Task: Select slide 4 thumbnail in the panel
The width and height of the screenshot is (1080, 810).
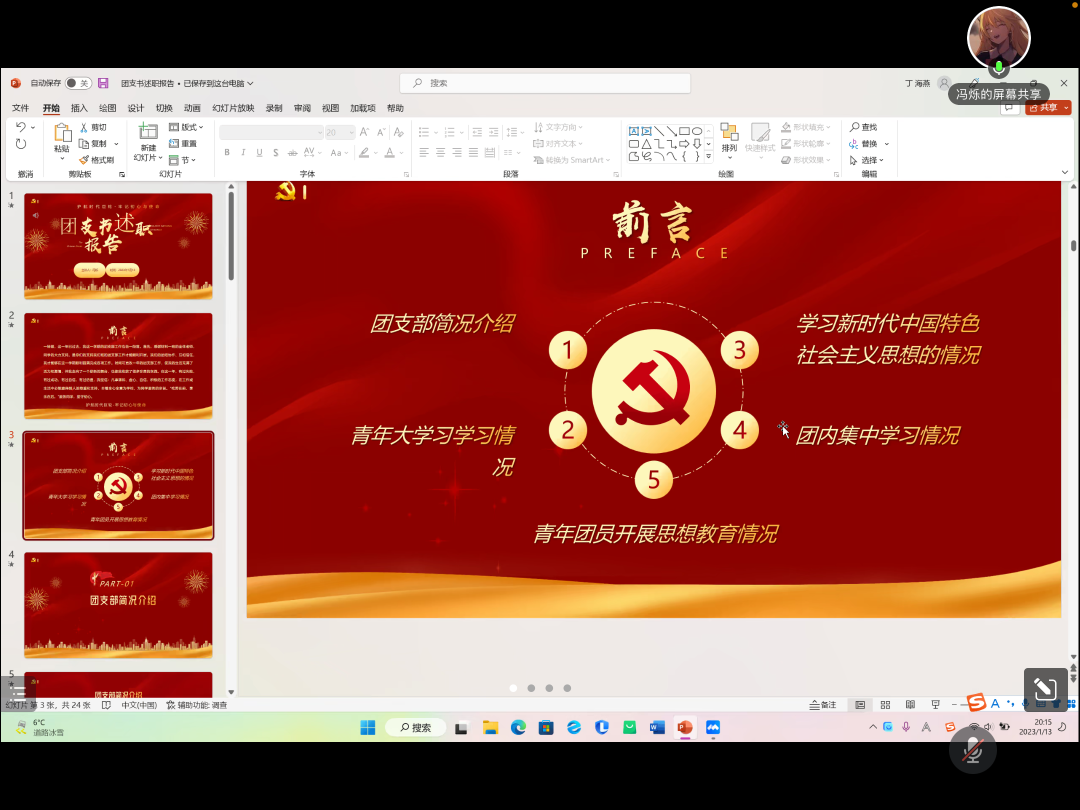Action: click(118, 604)
